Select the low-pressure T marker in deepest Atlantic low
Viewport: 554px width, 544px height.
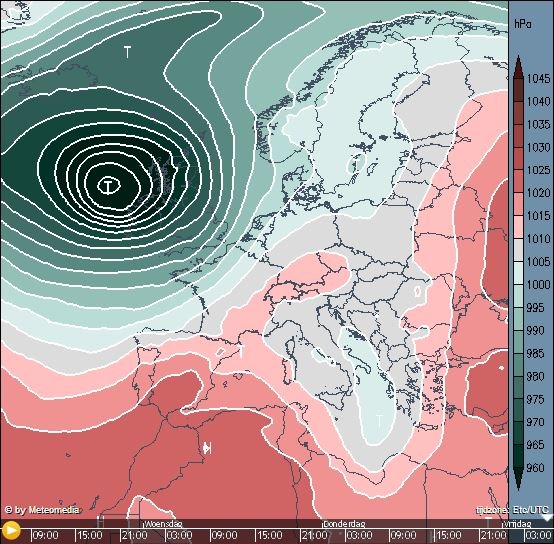109,185
